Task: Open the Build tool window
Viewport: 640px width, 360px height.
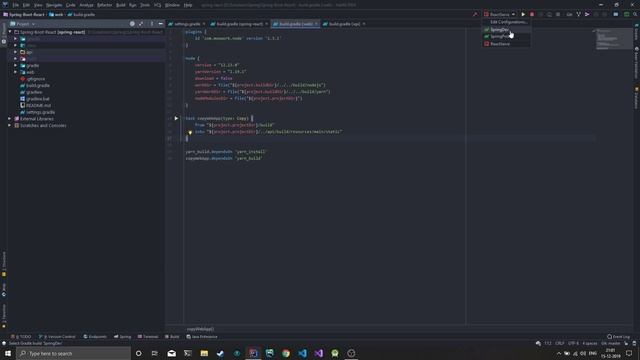Action: 172,337
